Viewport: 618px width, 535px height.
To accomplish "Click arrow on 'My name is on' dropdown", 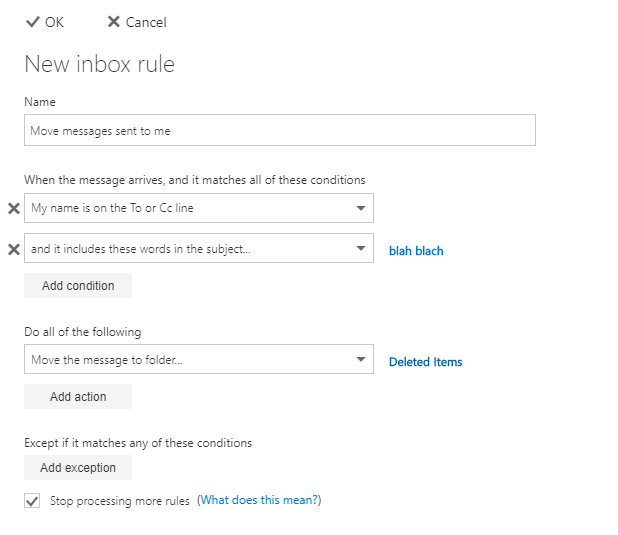I will click(x=360, y=208).
